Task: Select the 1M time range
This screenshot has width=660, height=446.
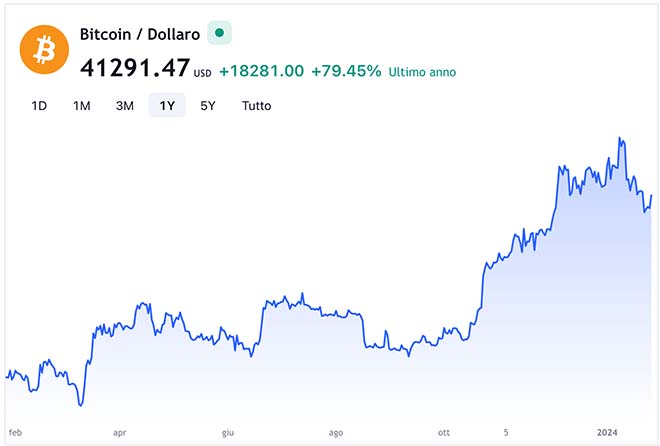Action: click(x=82, y=105)
